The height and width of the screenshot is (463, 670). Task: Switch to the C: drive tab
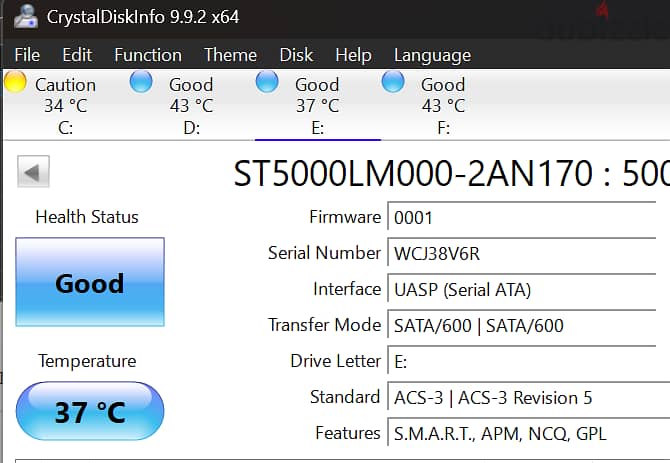coord(65,106)
